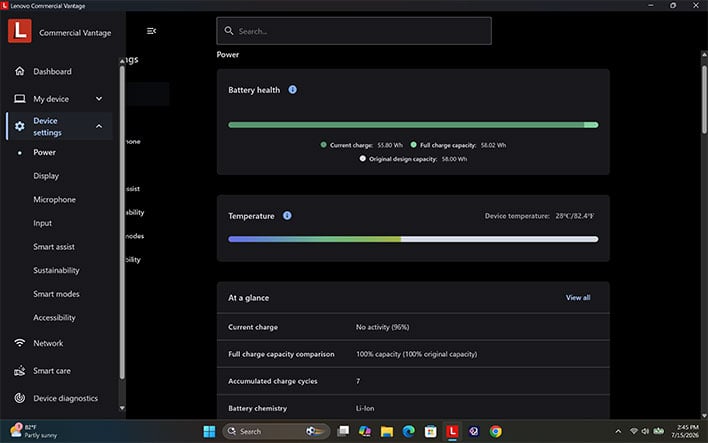Launch Copilot from the taskbar

[365, 431]
